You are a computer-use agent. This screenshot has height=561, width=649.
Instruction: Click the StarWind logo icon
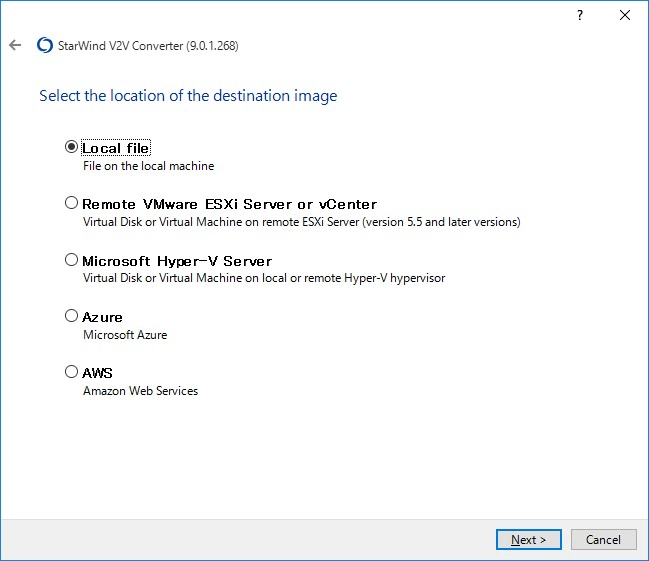coord(45,45)
